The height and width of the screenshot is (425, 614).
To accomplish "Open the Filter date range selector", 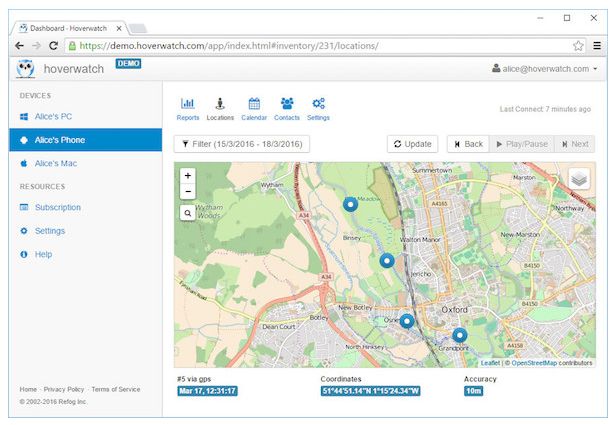I will click(x=242, y=144).
